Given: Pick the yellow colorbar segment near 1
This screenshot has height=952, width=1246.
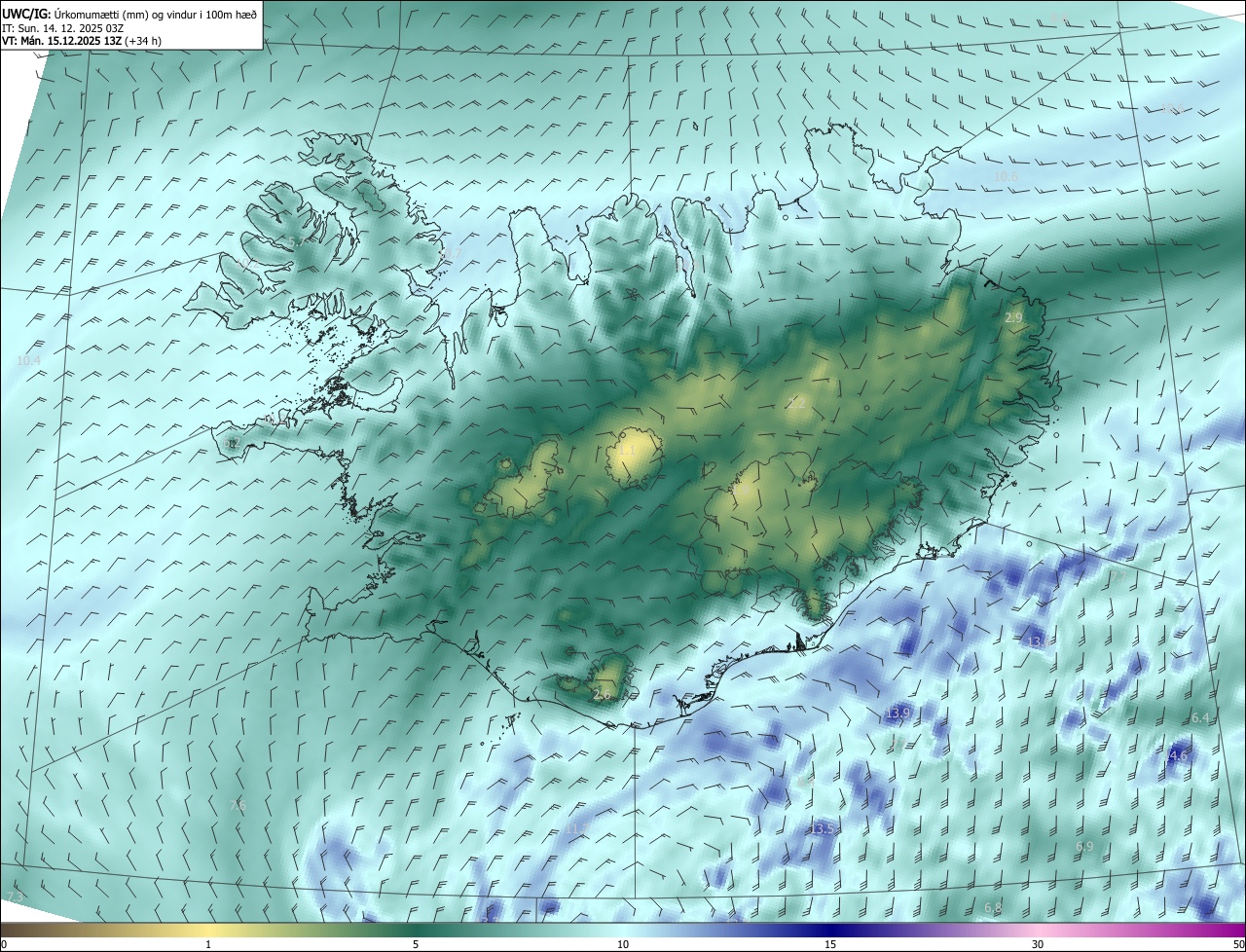Looking at the screenshot, I should (208, 930).
